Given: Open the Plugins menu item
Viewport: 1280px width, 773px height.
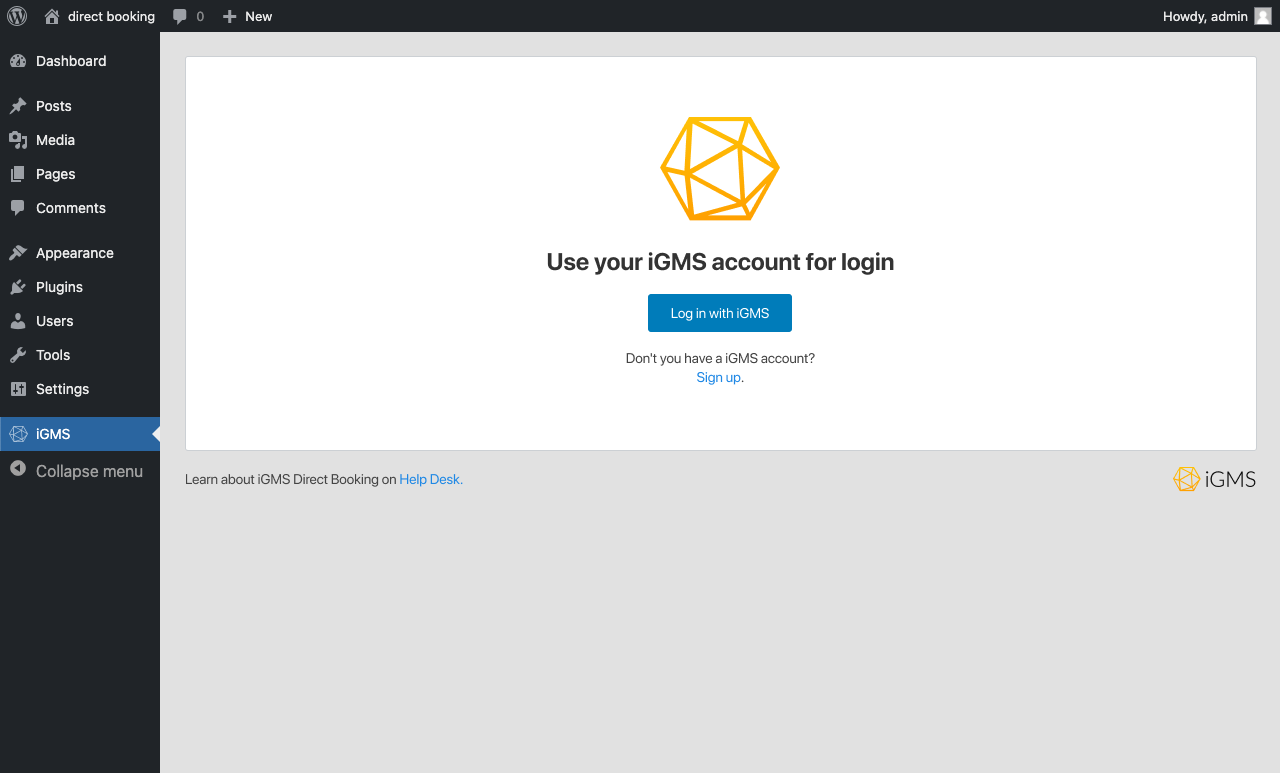Looking at the screenshot, I should (x=80, y=287).
